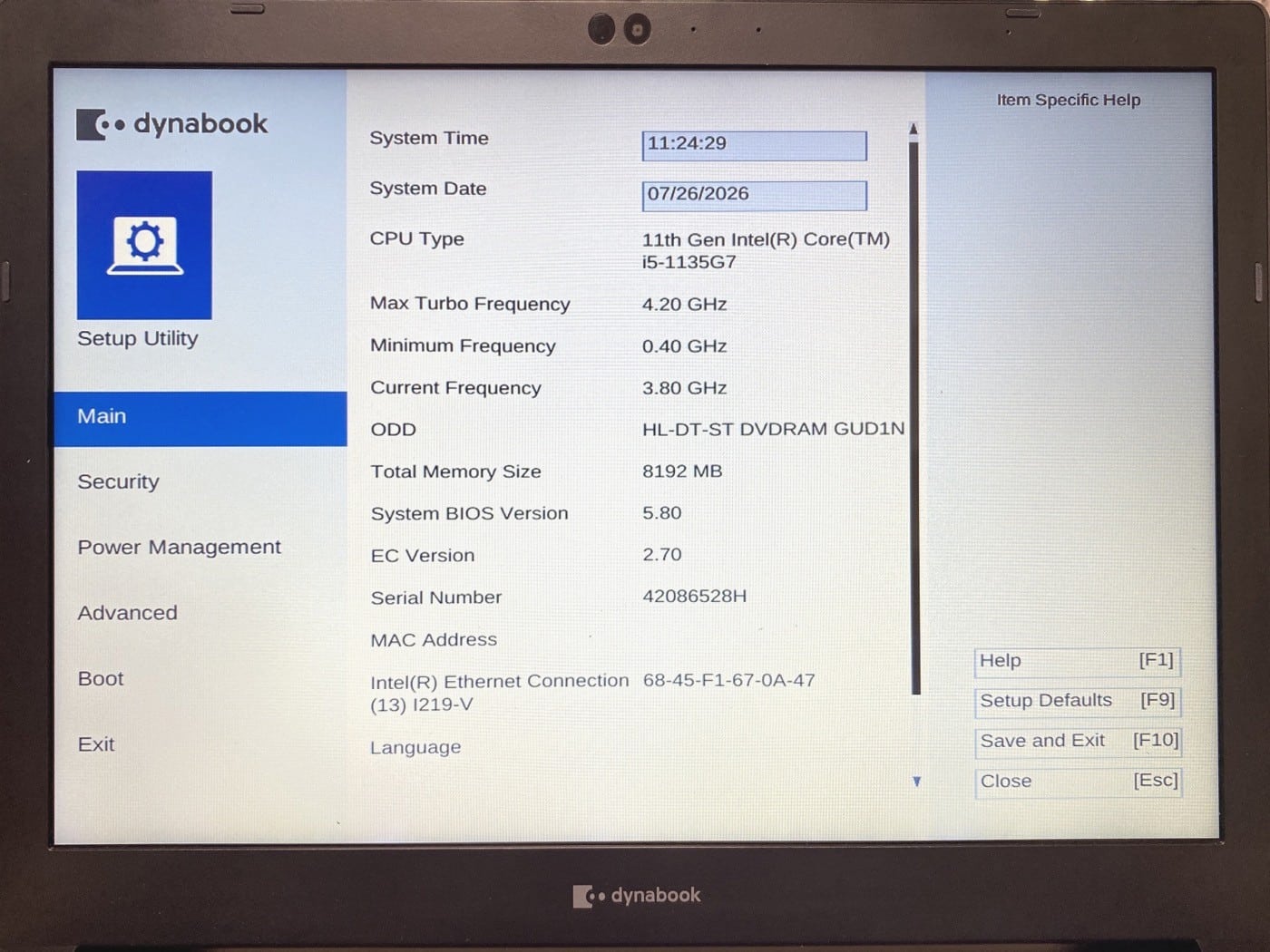Click the dynabook logo in the sidebar

point(172,124)
